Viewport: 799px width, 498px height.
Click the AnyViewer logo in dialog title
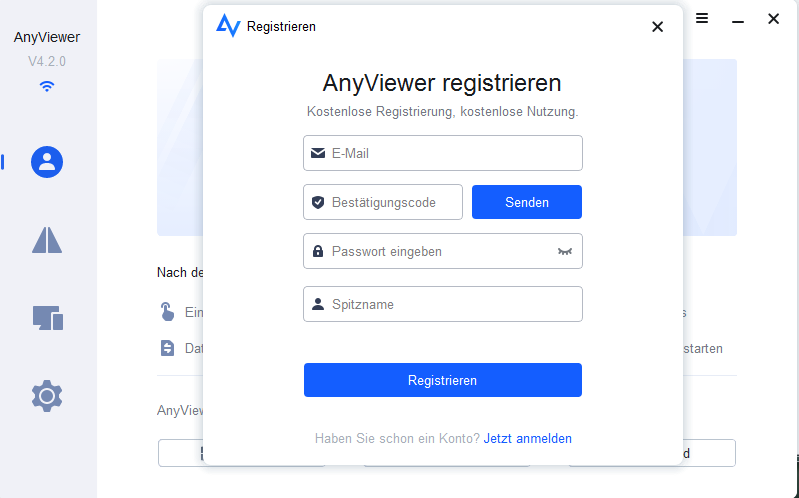pyautogui.click(x=228, y=26)
